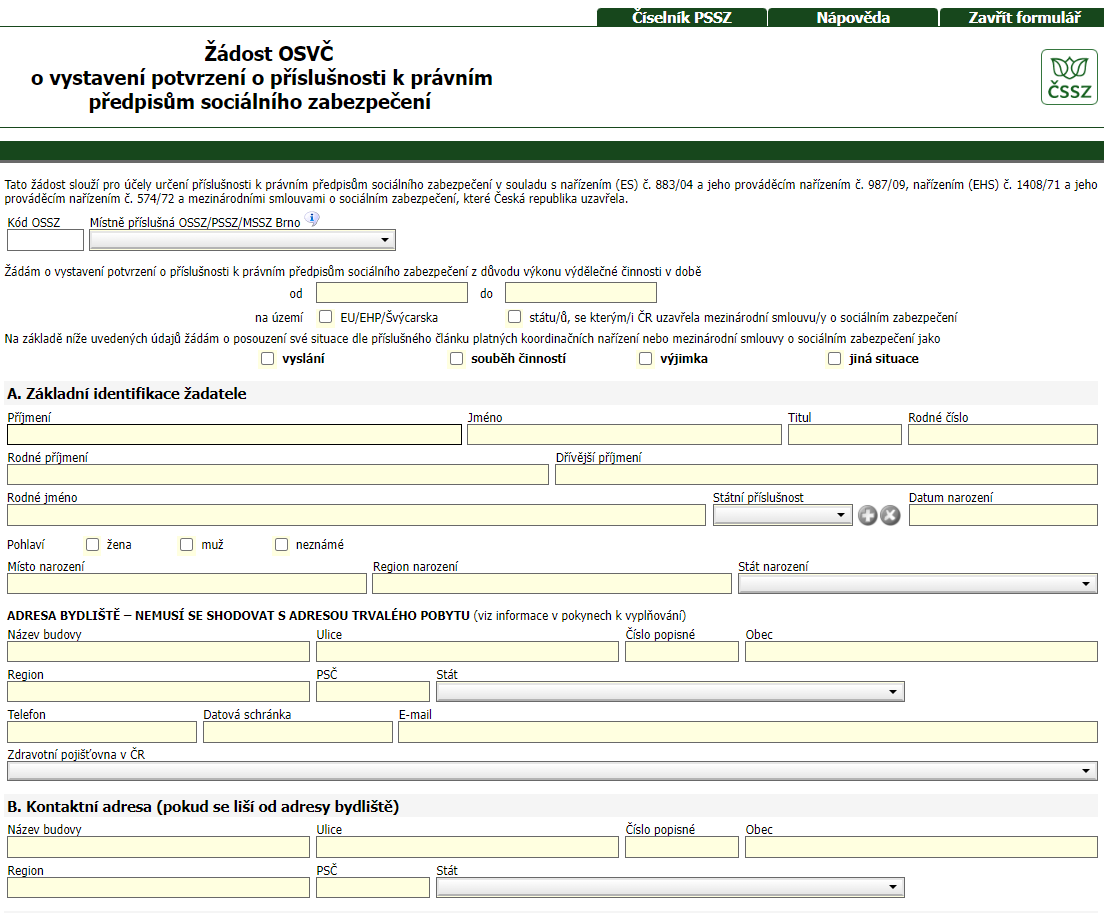Toggle the jiná situace checkbox
The height and width of the screenshot is (913, 1104).
[x=835, y=359]
